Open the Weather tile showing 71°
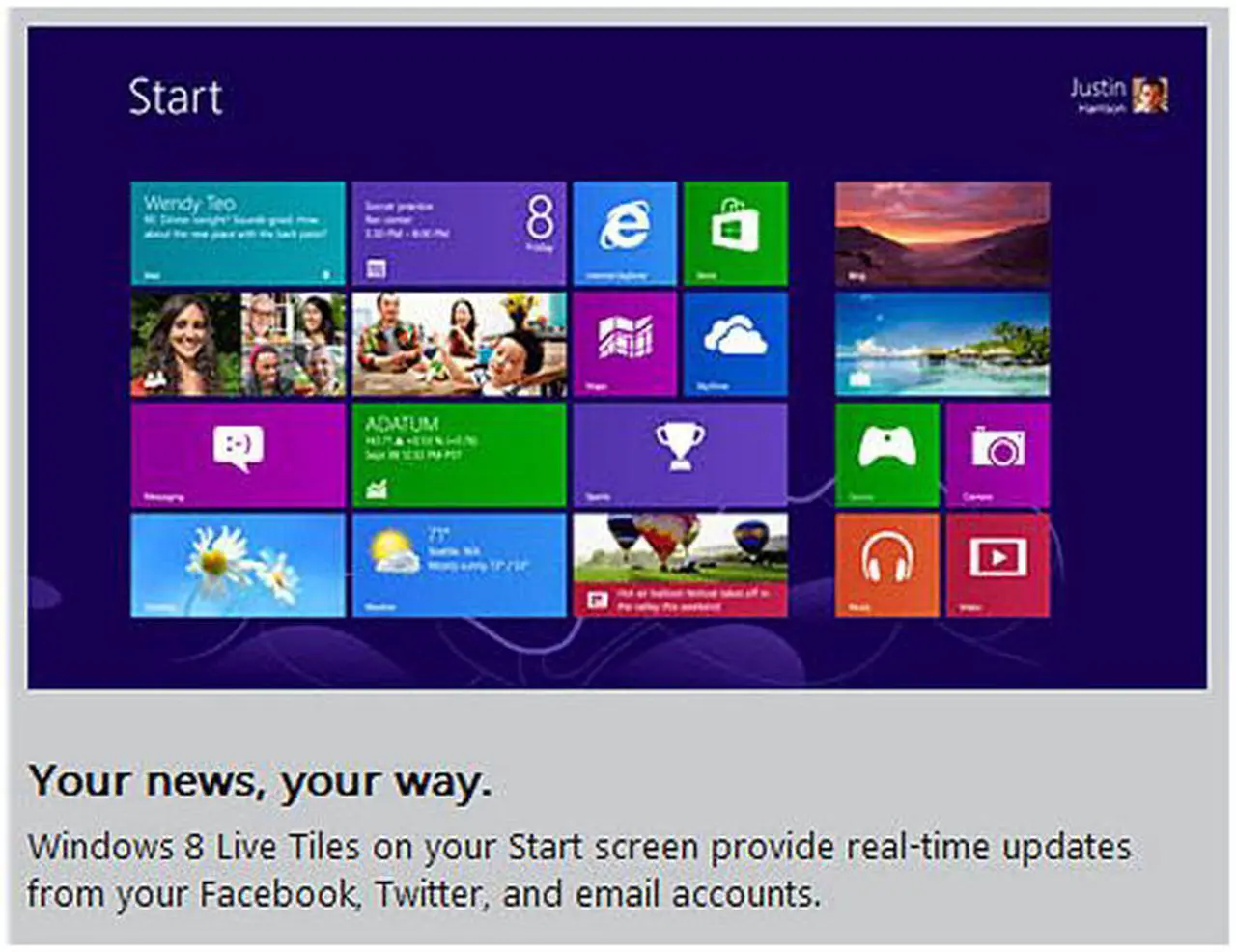This screenshot has width=1236, height=952. (459, 565)
